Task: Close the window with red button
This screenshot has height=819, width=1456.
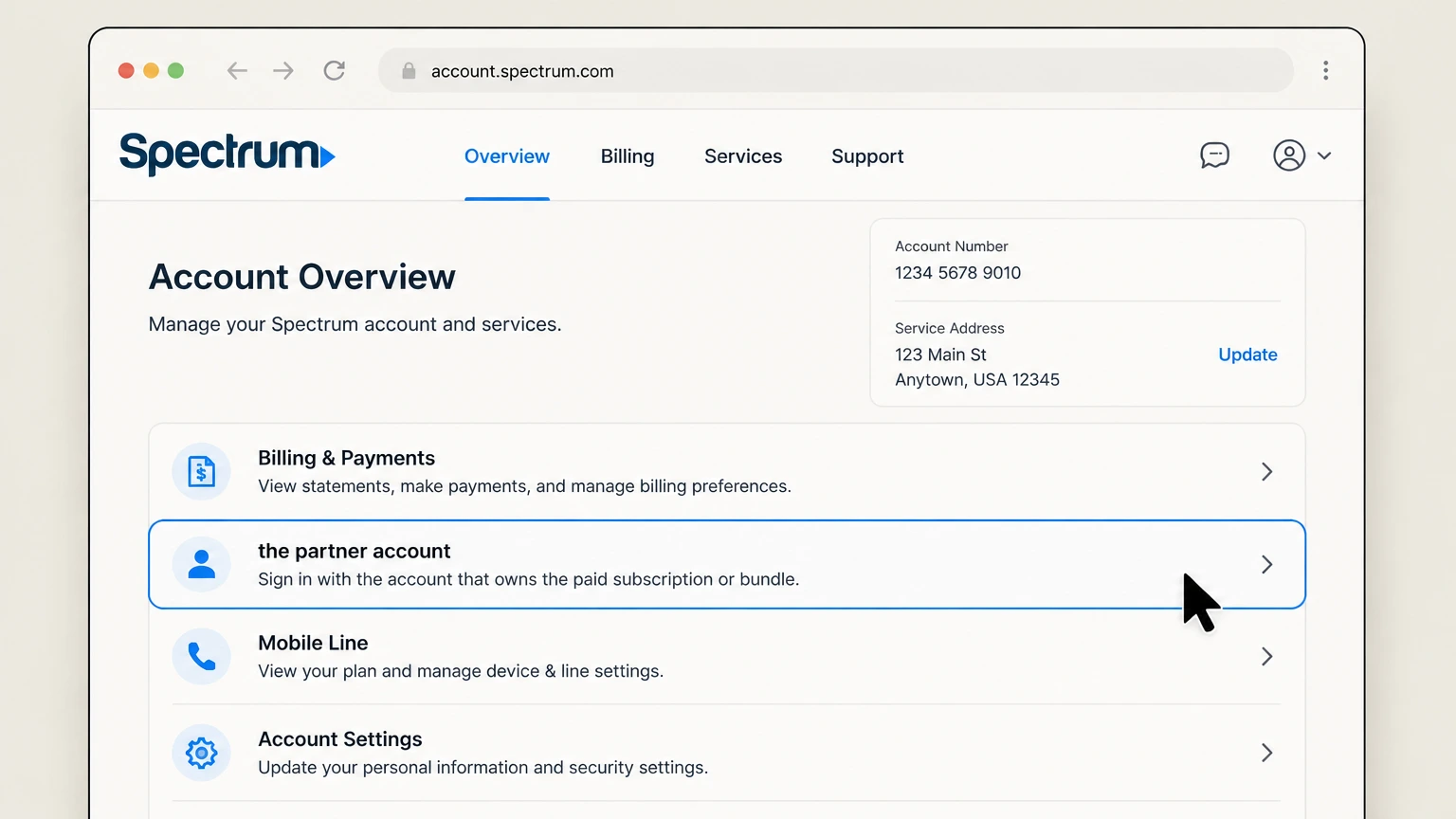Action: [126, 70]
